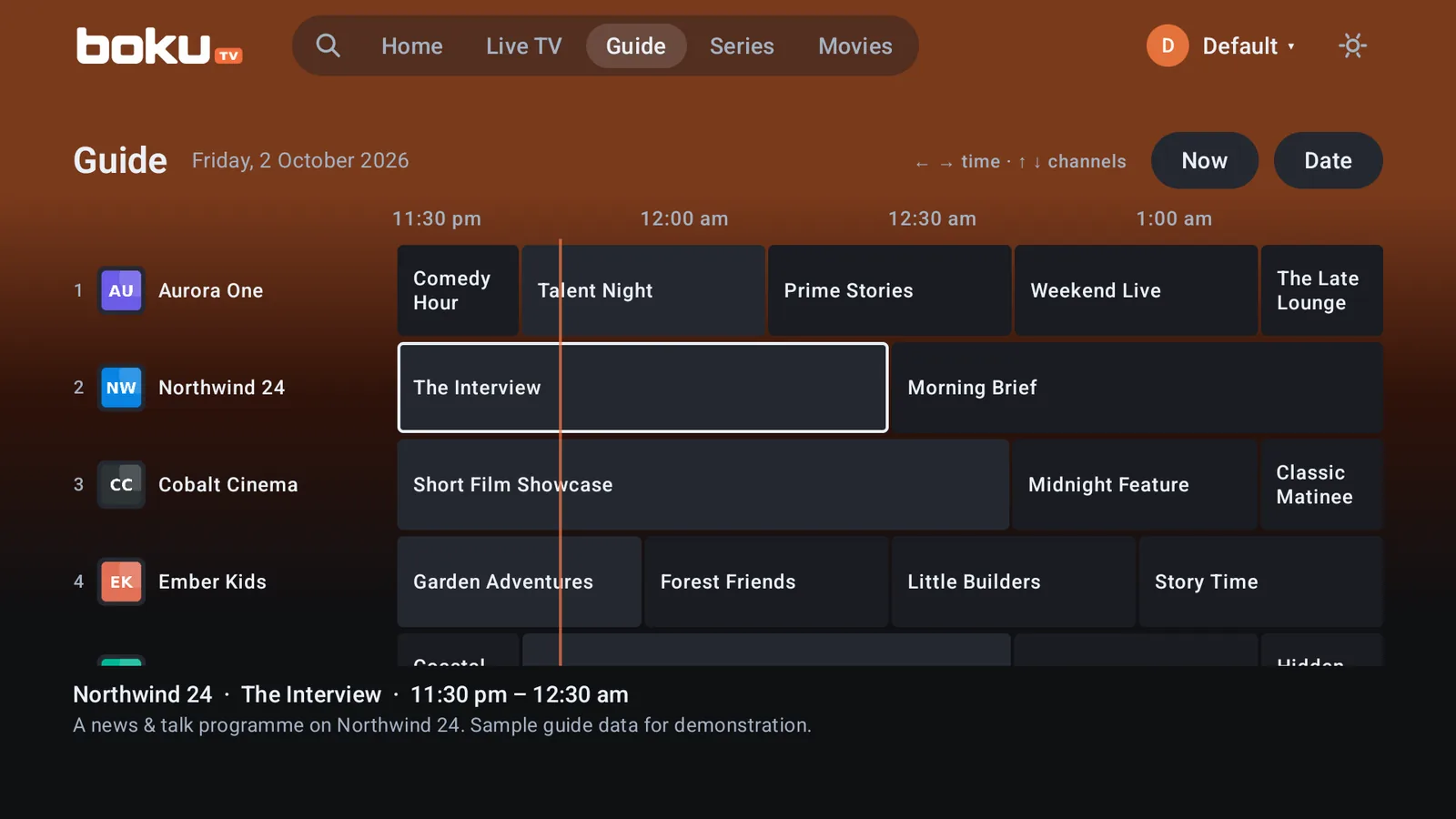
Task: Click the Northwind 24 channel name
Action: coord(222,388)
